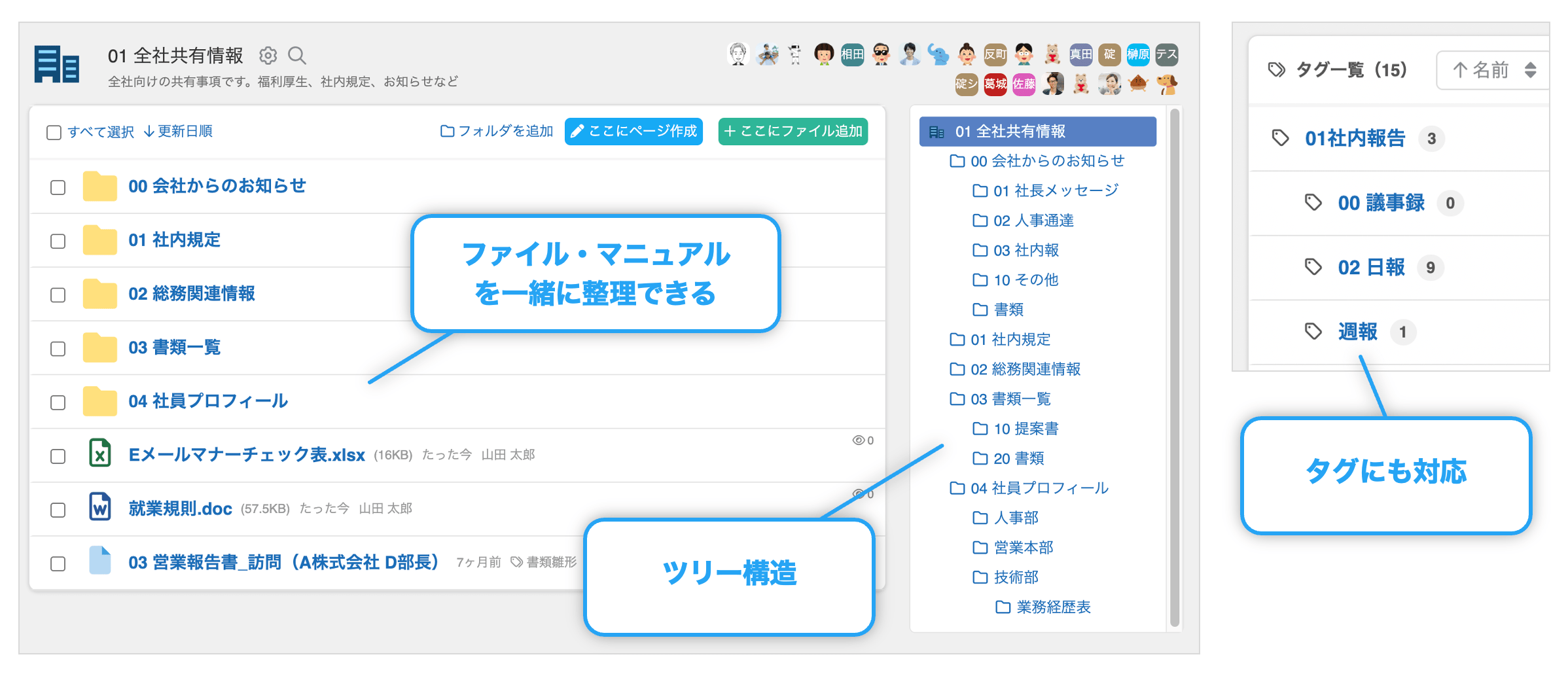Tick the checkbox for 01 社内規定 folder

(x=58, y=241)
